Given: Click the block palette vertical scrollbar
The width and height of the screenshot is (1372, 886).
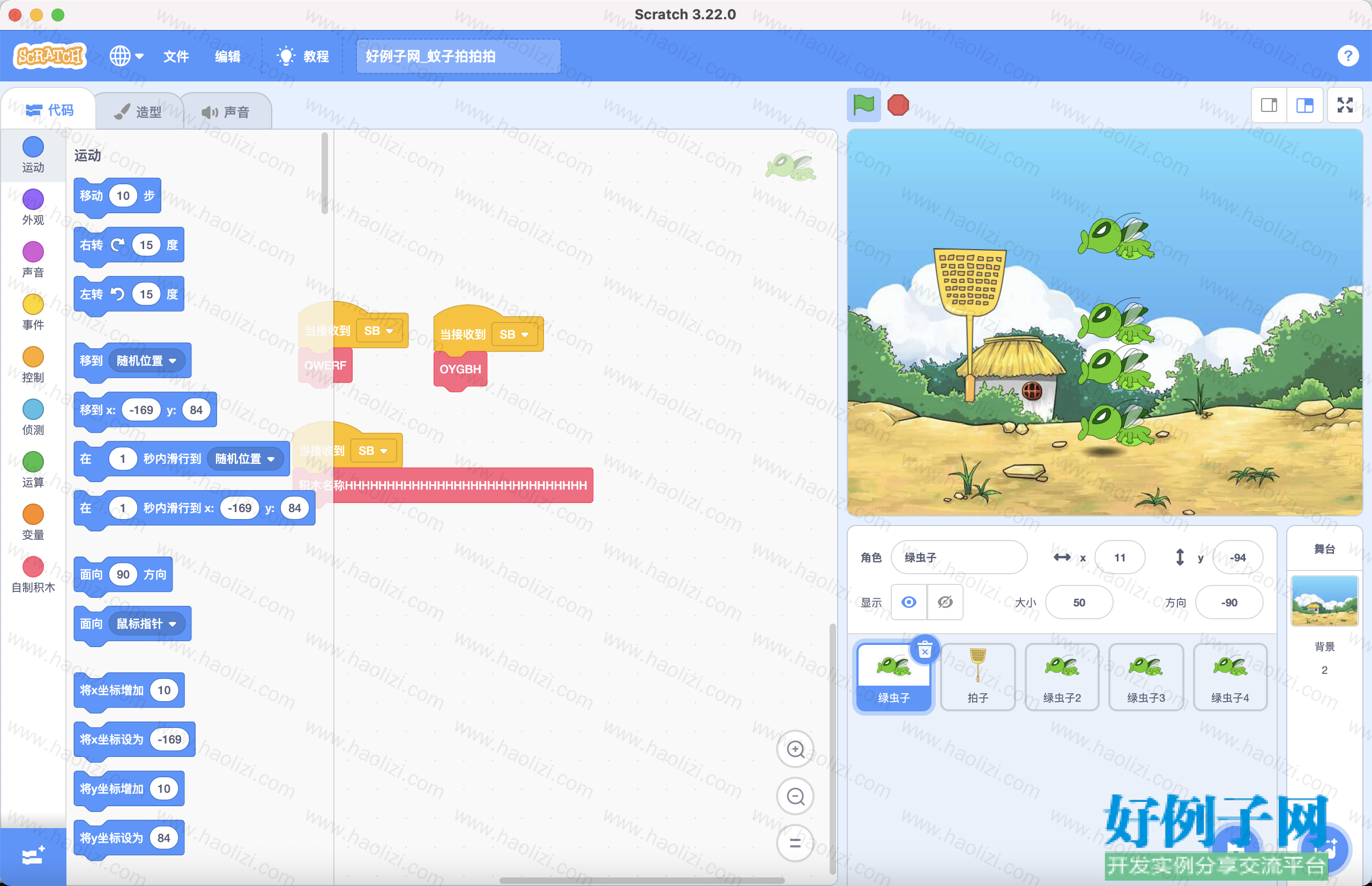Looking at the screenshot, I should (x=325, y=174).
